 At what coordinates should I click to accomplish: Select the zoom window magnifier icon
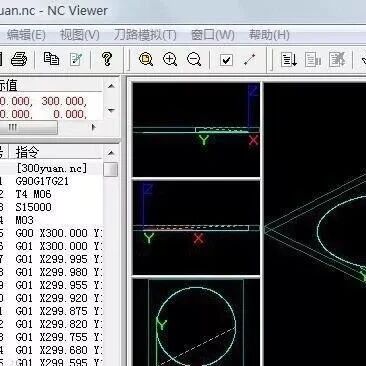(x=146, y=60)
